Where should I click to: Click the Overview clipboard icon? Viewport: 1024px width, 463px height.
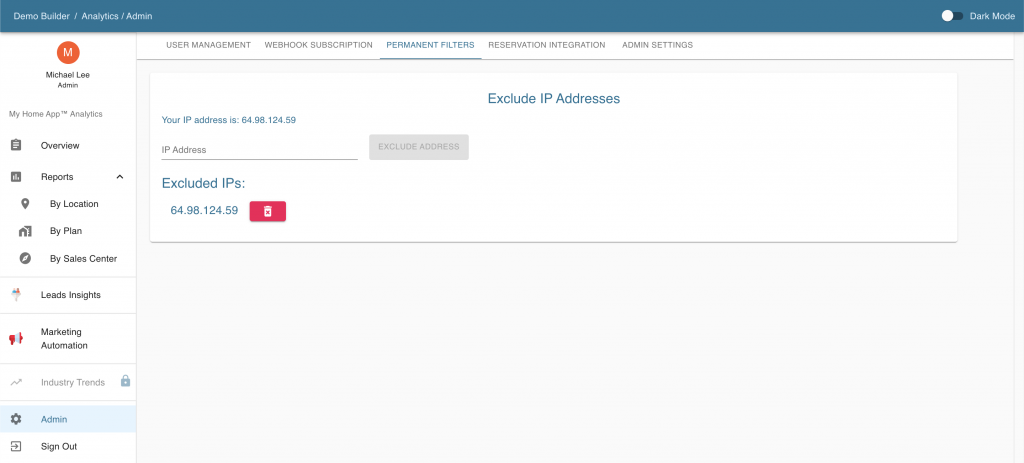coord(16,145)
